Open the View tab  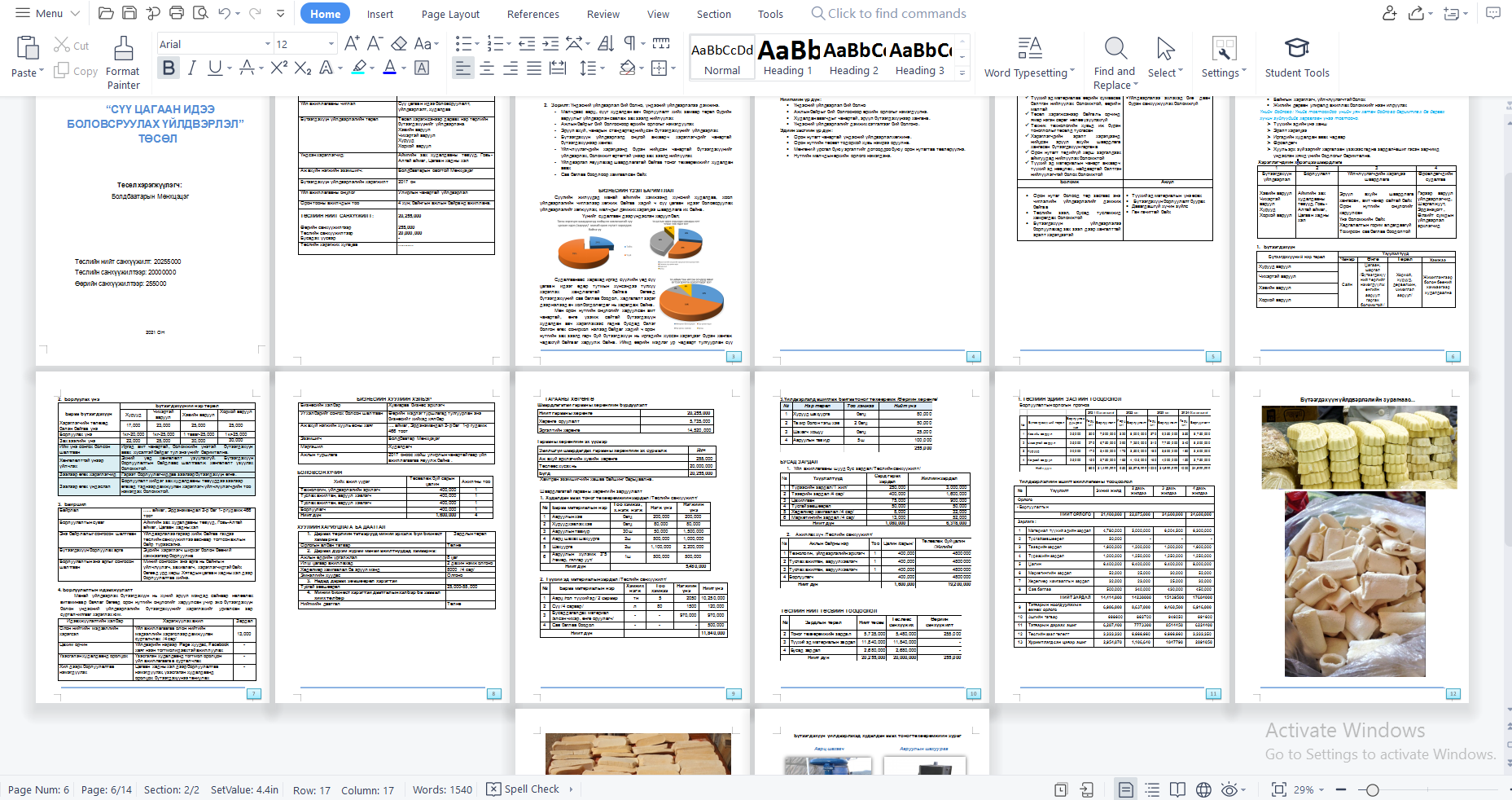658,14
